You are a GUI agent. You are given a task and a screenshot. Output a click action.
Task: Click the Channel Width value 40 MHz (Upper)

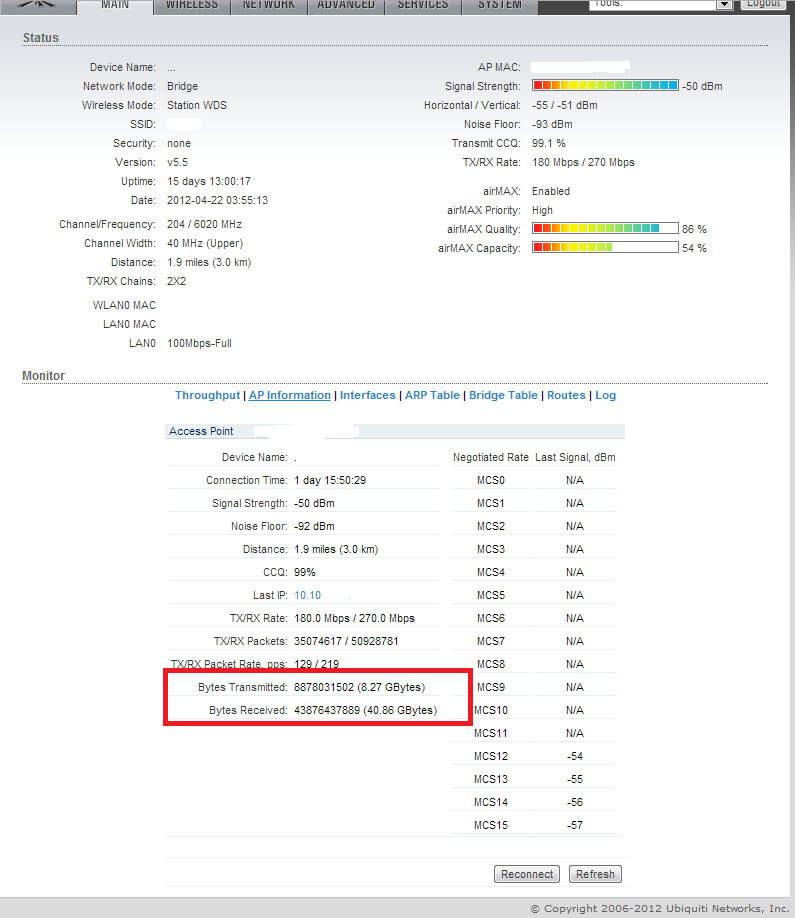[x=205, y=243]
